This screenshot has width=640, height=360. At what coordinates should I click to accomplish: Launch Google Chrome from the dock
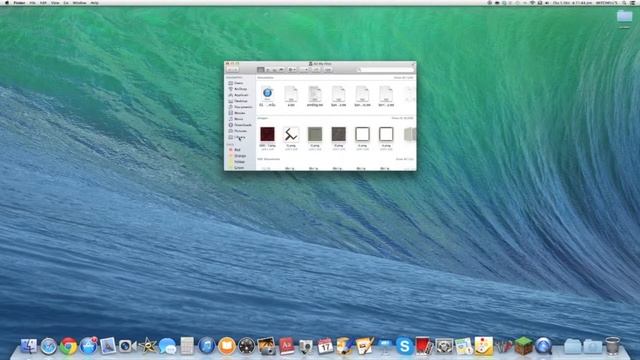[x=68, y=347]
